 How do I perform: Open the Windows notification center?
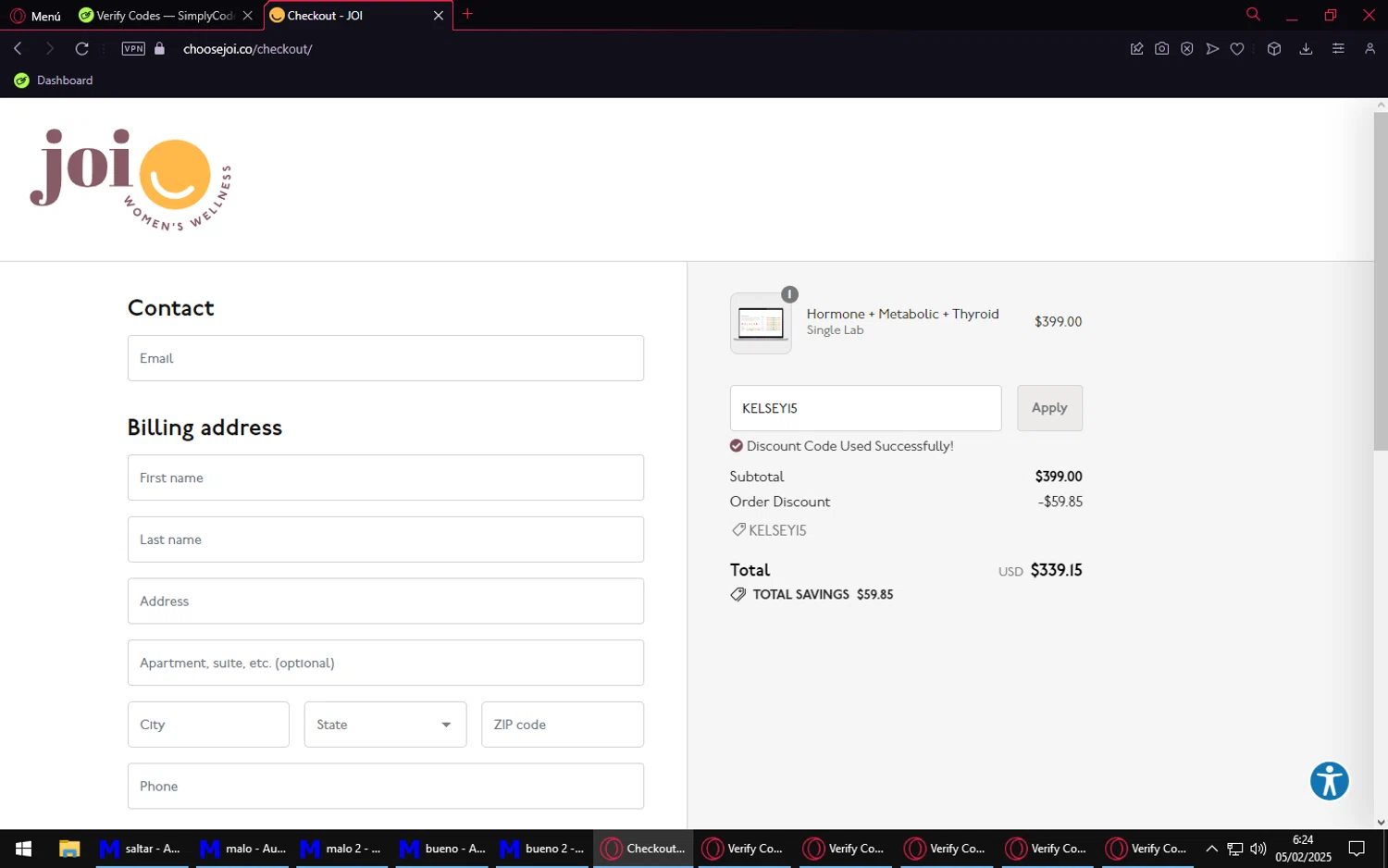click(x=1357, y=849)
